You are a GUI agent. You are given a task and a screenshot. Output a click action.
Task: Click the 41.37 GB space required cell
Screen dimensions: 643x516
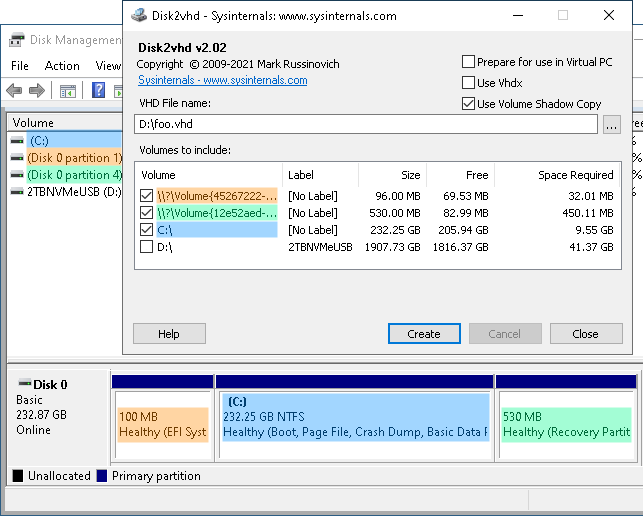[x=591, y=247]
